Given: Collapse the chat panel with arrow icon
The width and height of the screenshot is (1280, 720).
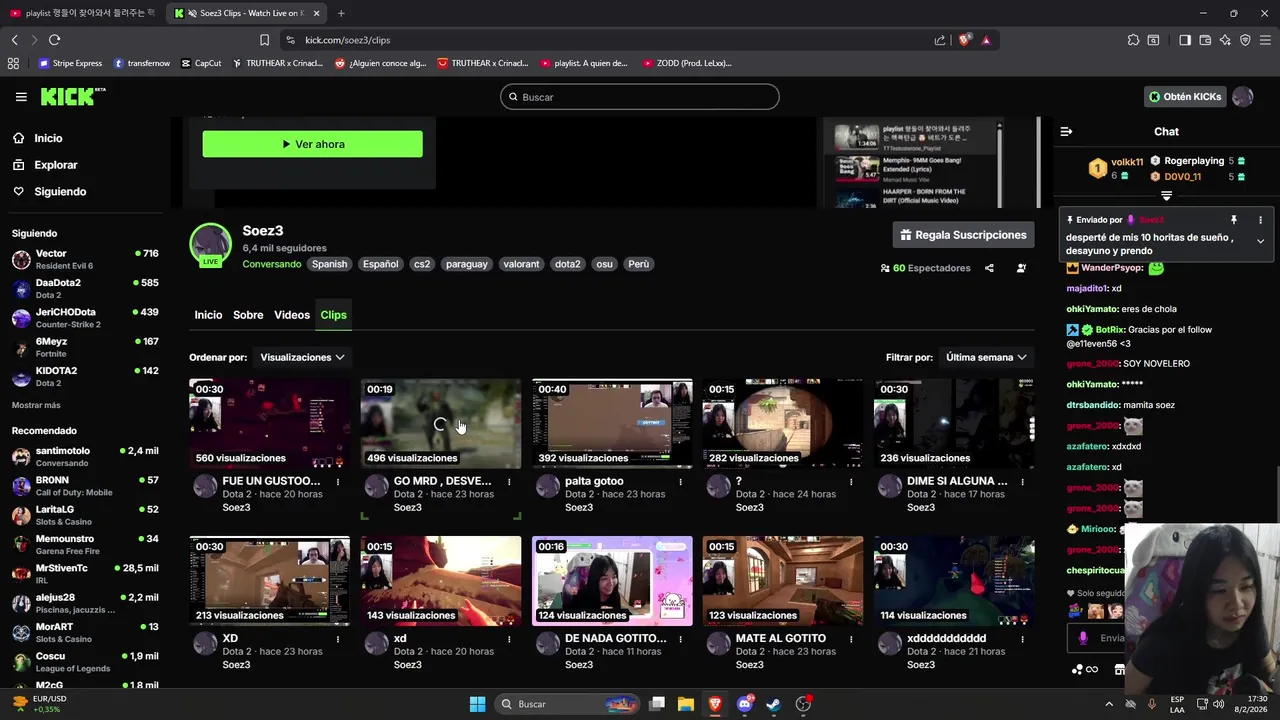Looking at the screenshot, I should click(x=1066, y=132).
